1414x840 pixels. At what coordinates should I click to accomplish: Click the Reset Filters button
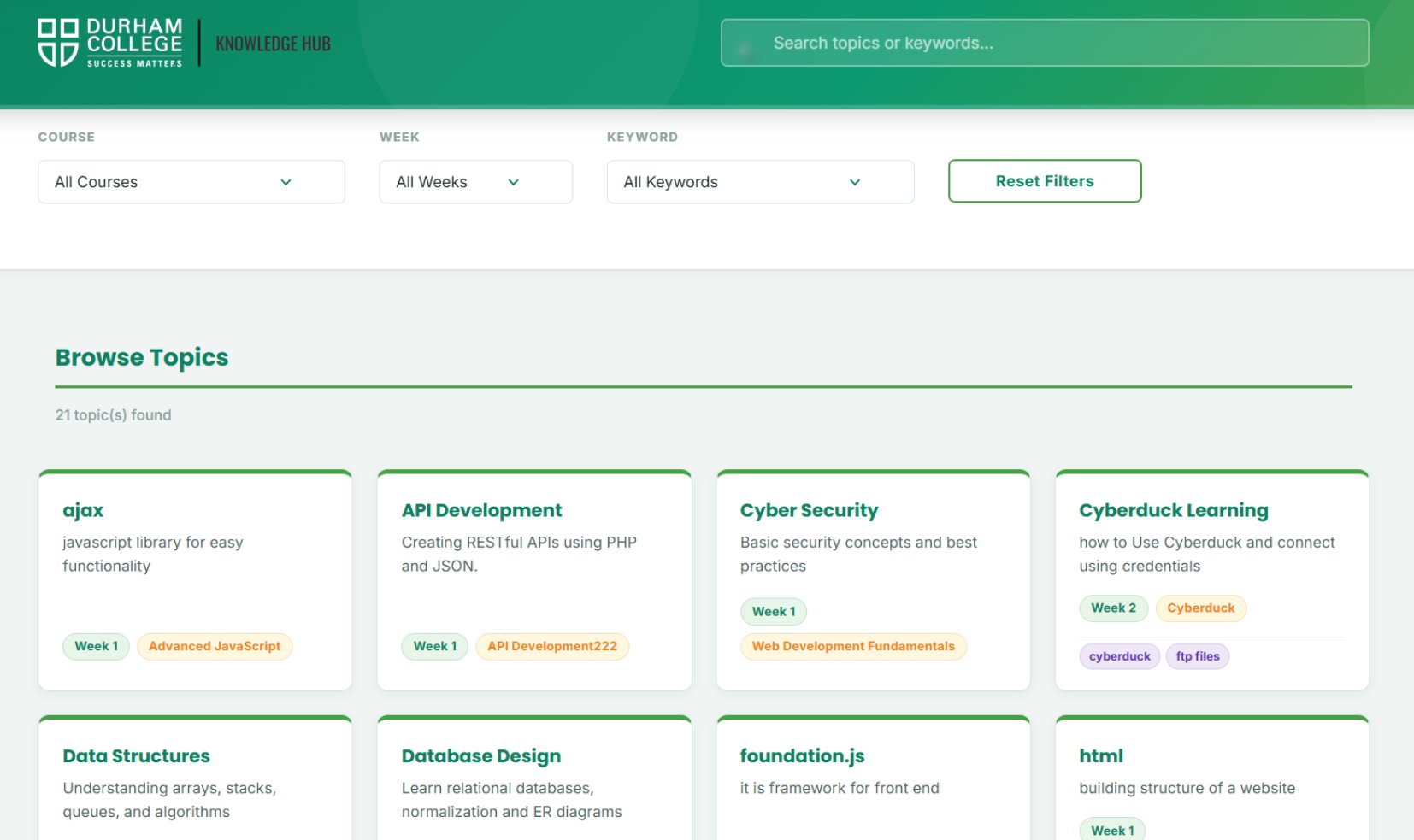1045,181
